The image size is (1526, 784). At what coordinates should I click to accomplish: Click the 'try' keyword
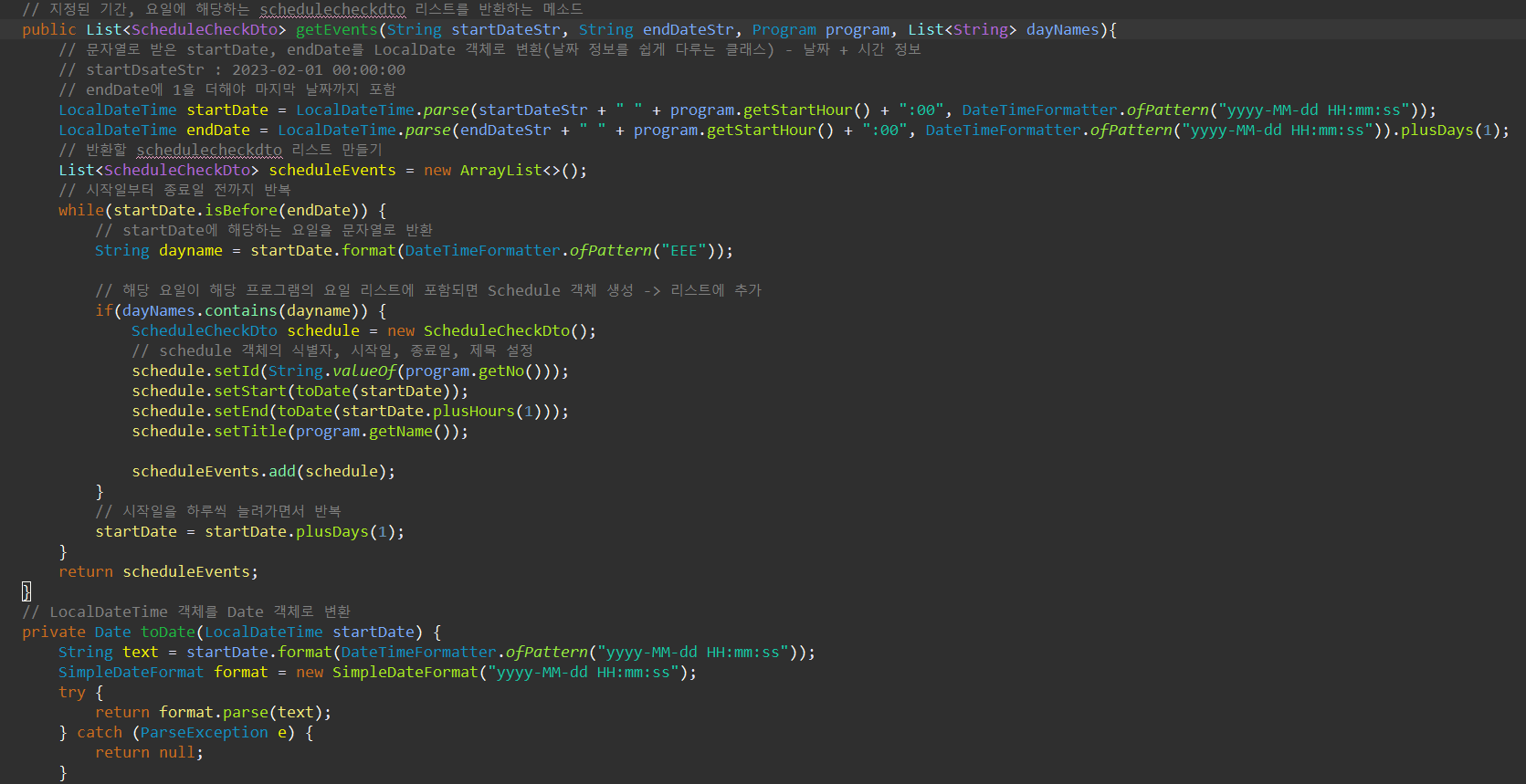72,693
